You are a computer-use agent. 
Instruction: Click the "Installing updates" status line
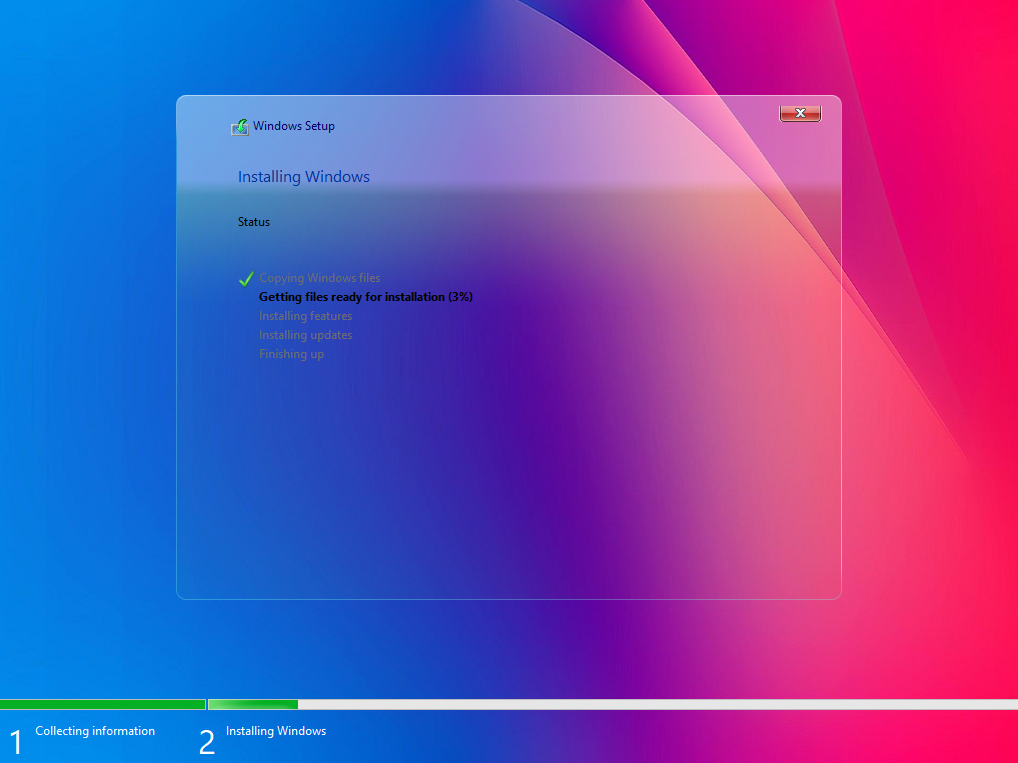point(305,335)
